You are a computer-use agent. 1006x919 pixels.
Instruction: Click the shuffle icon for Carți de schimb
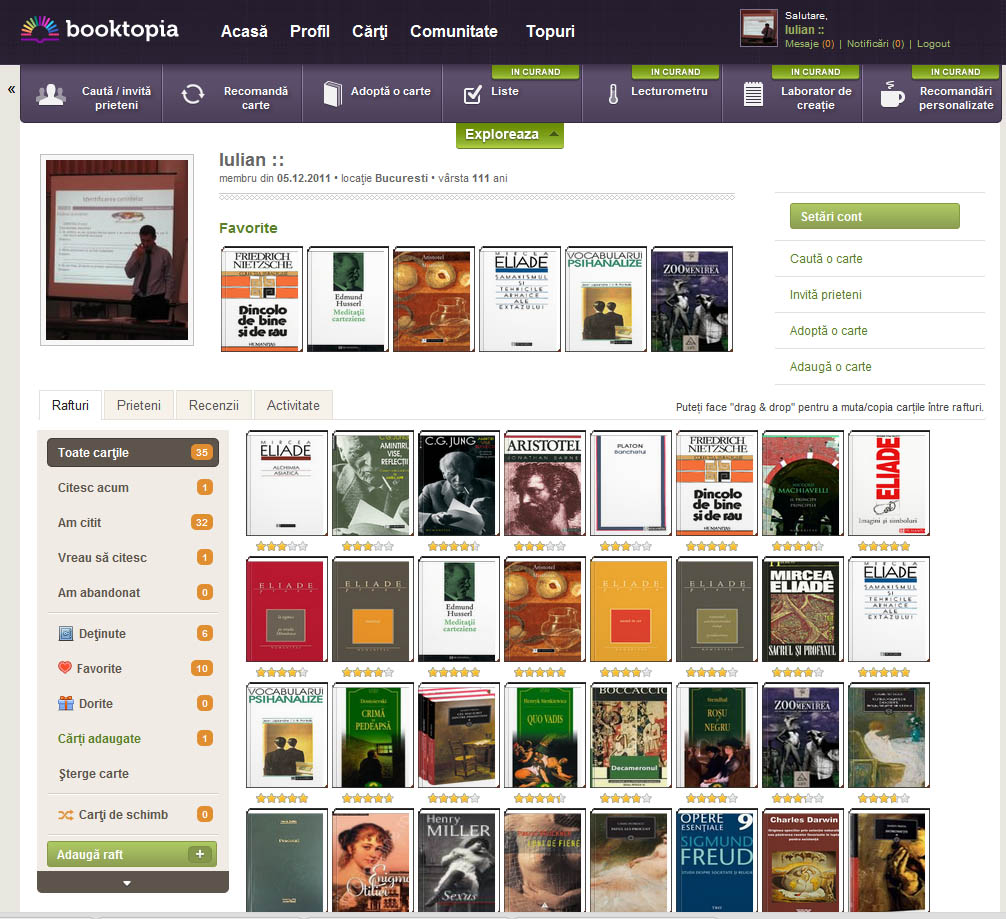(65, 815)
